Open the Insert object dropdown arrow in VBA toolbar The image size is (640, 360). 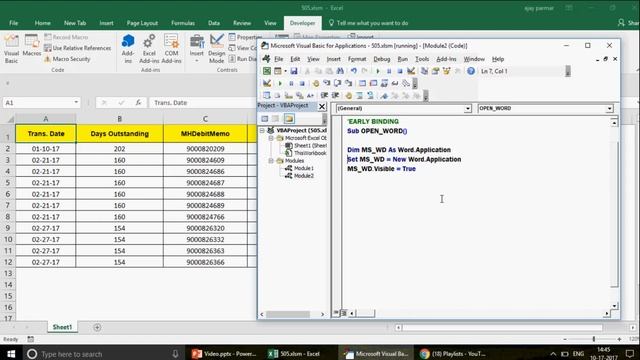pos(285,71)
